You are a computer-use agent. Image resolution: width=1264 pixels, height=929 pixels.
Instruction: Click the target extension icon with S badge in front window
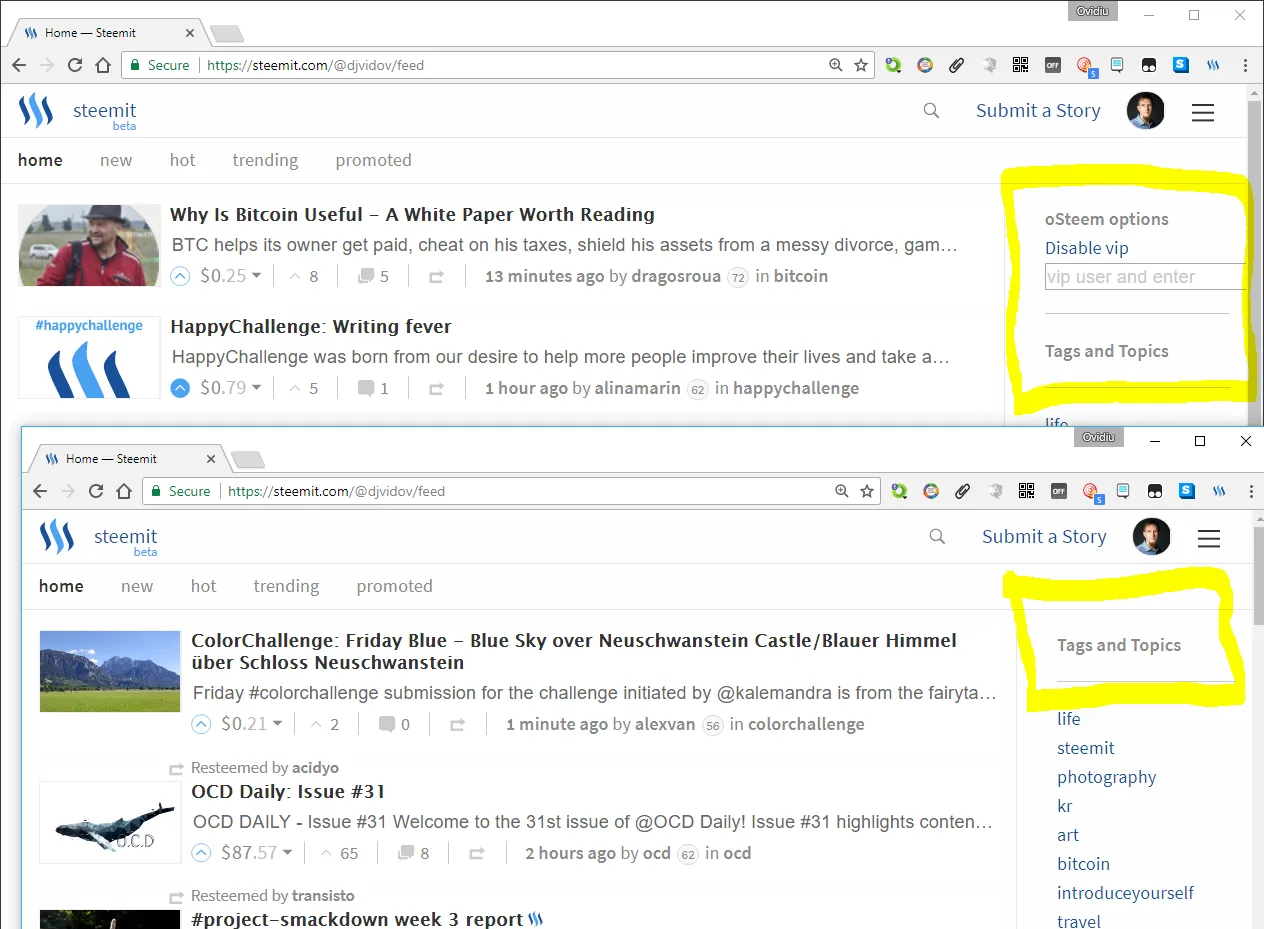(1091, 492)
